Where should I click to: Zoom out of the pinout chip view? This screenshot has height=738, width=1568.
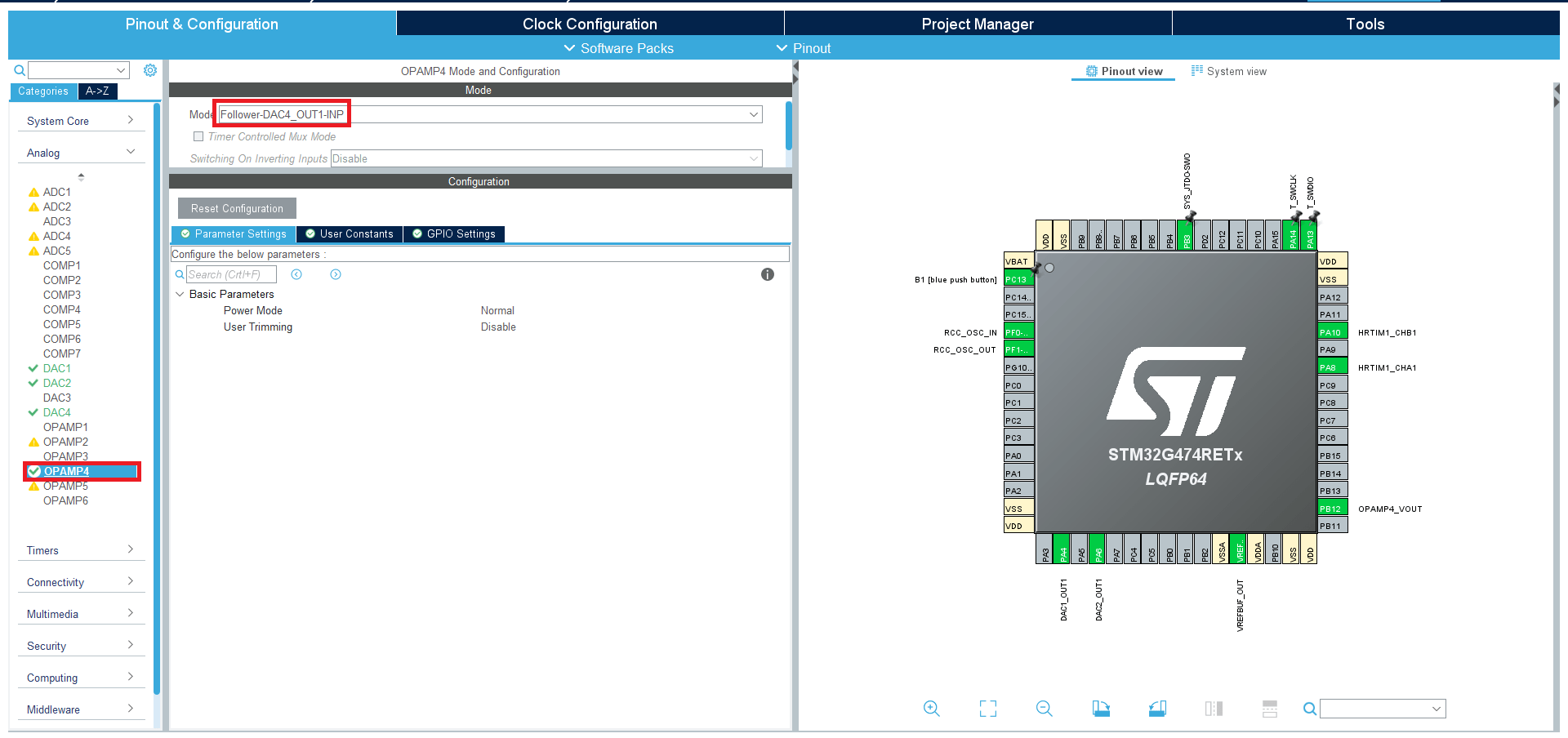(x=1044, y=709)
